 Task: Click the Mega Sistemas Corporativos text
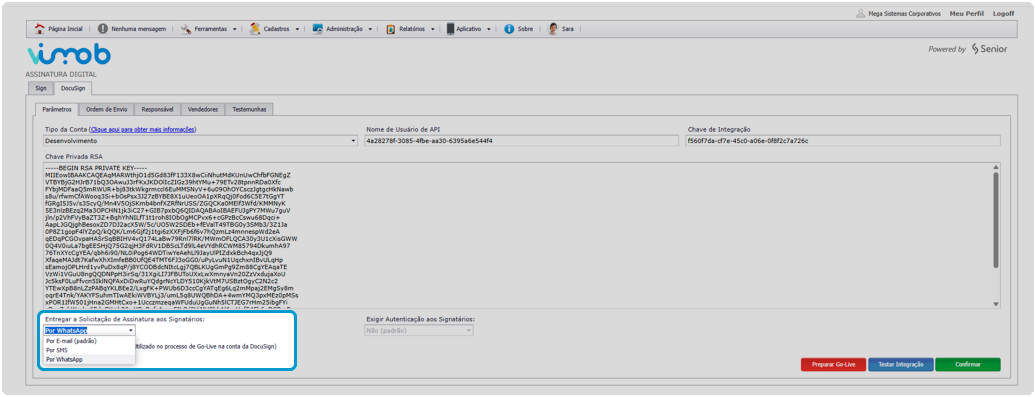click(904, 13)
